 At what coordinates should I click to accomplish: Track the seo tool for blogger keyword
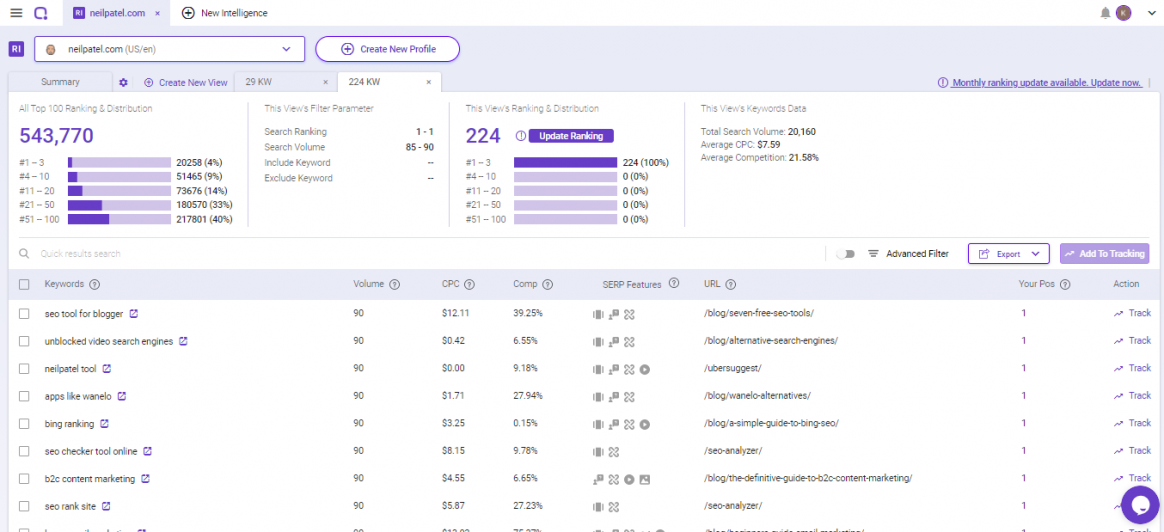pos(1132,313)
